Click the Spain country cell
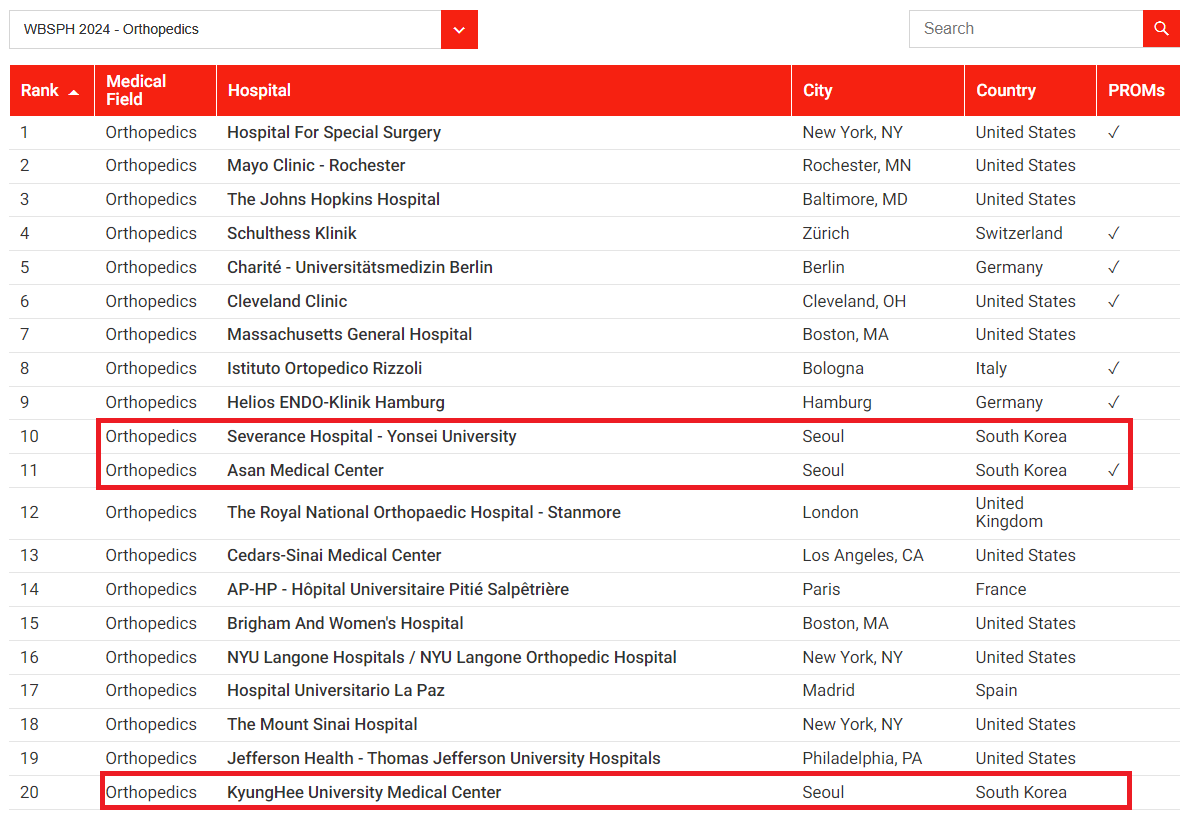The height and width of the screenshot is (816, 1185). point(996,691)
